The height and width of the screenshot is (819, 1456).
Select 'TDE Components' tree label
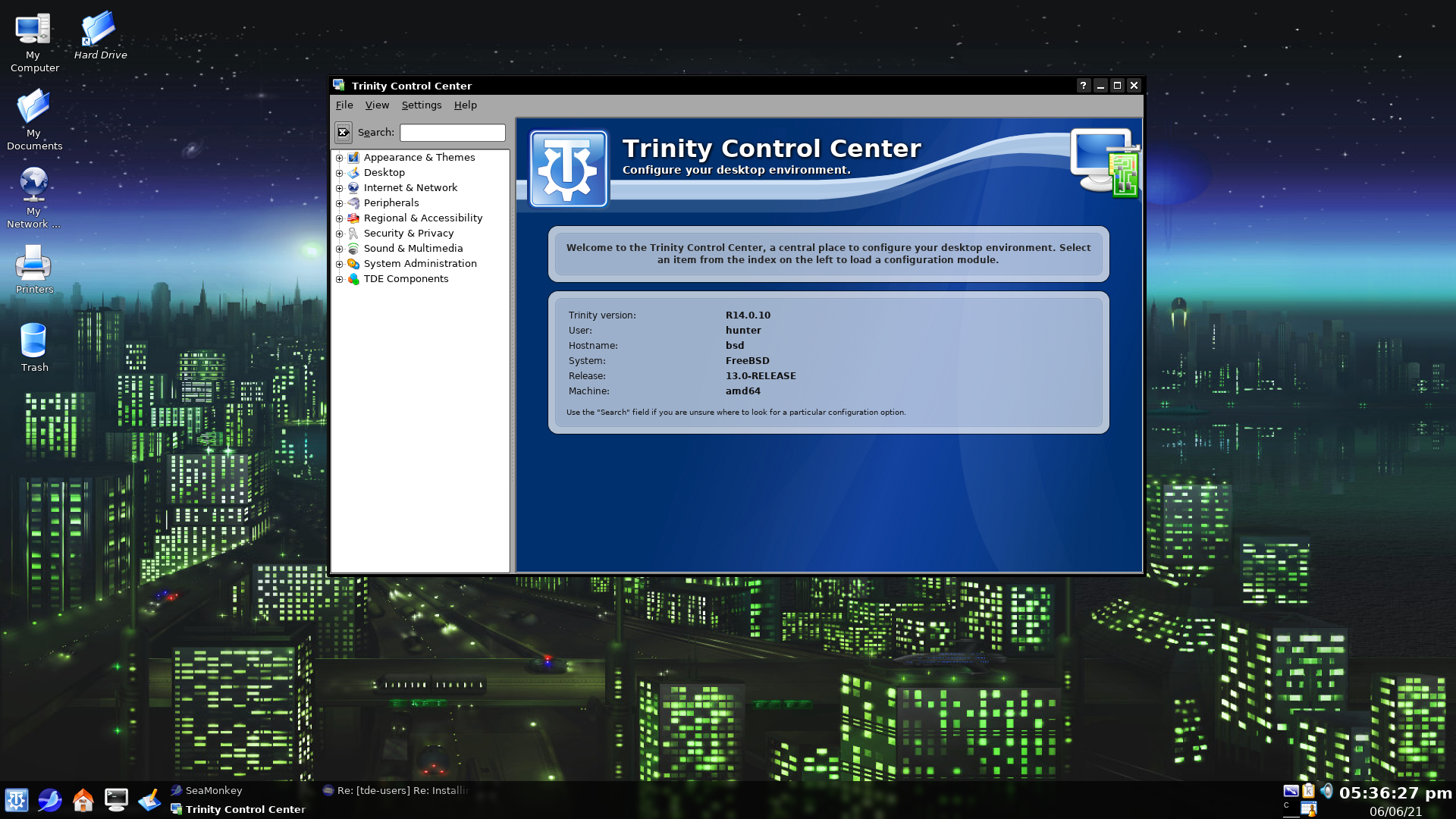click(406, 279)
